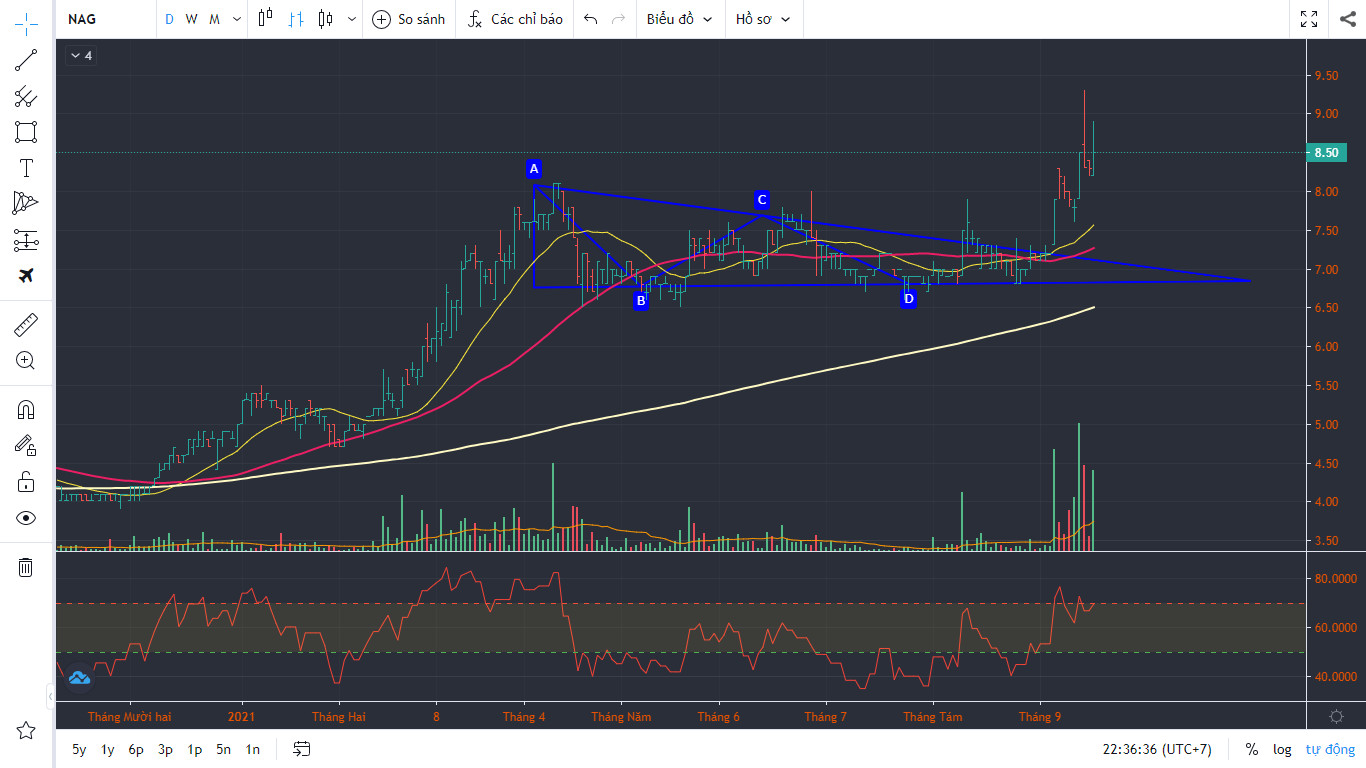This screenshot has width=1366, height=768.
Task: Open the Hồ sơ dropdown menu
Action: (x=763, y=19)
